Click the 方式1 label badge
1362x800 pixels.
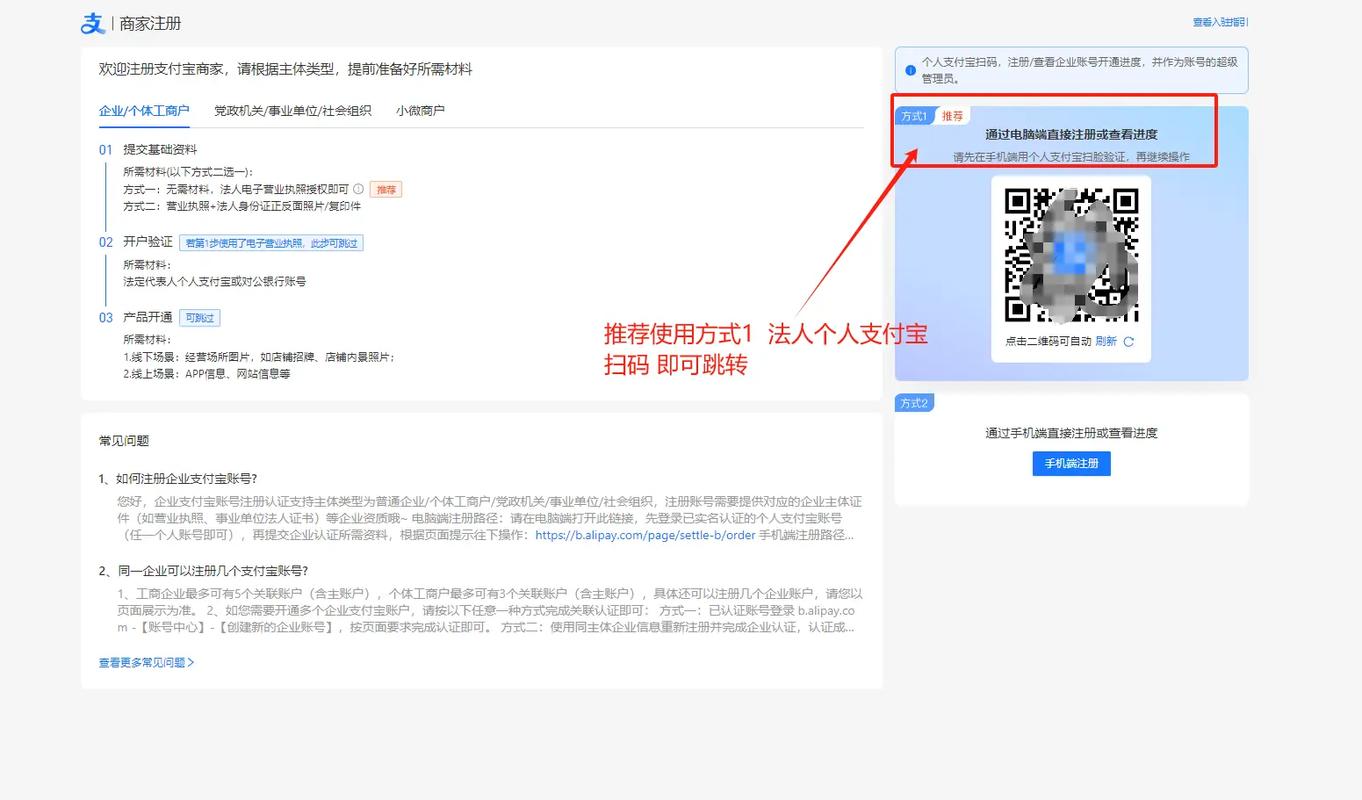(914, 116)
